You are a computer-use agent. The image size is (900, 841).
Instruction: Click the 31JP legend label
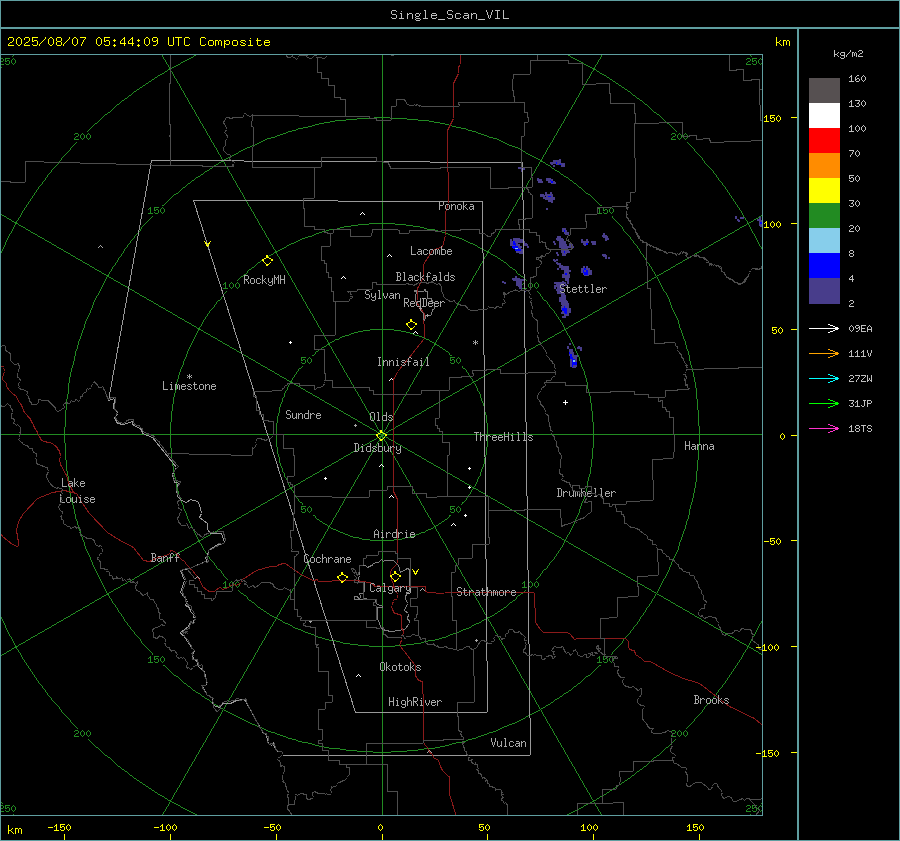(860, 404)
